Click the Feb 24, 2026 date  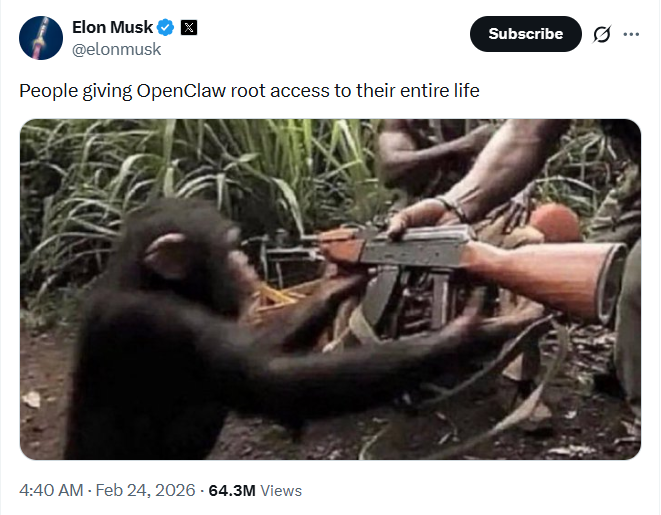click(145, 491)
